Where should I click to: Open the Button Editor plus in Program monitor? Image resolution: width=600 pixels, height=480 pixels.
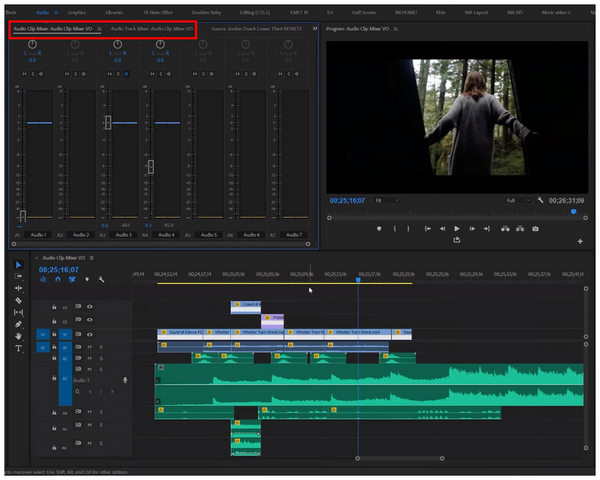(x=580, y=241)
